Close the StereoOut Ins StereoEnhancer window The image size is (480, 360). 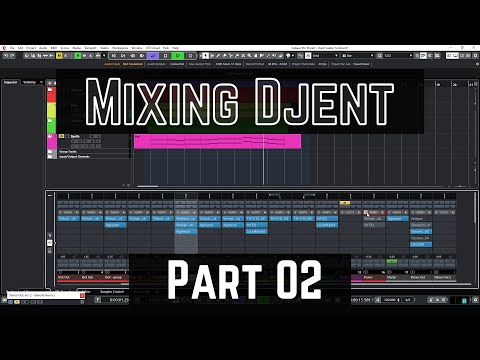click(x=82, y=295)
